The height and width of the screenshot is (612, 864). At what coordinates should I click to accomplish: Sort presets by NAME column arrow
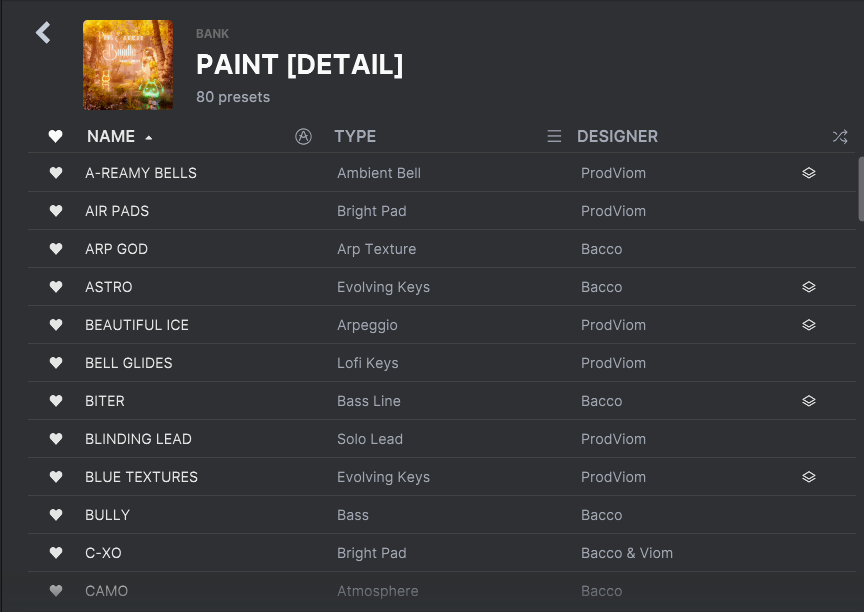pos(148,138)
